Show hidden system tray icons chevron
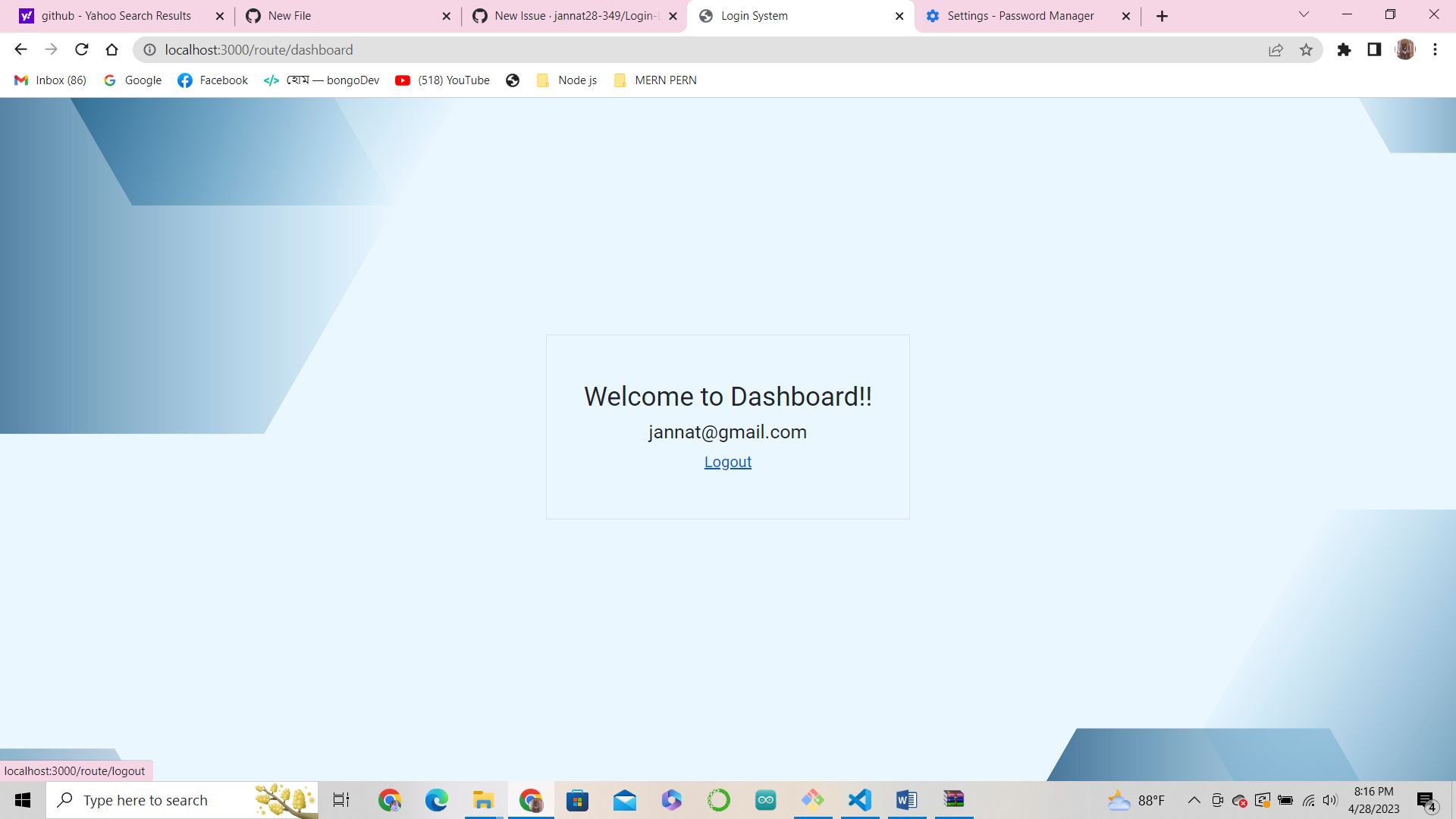Viewport: 1456px width, 819px height. [1194, 800]
